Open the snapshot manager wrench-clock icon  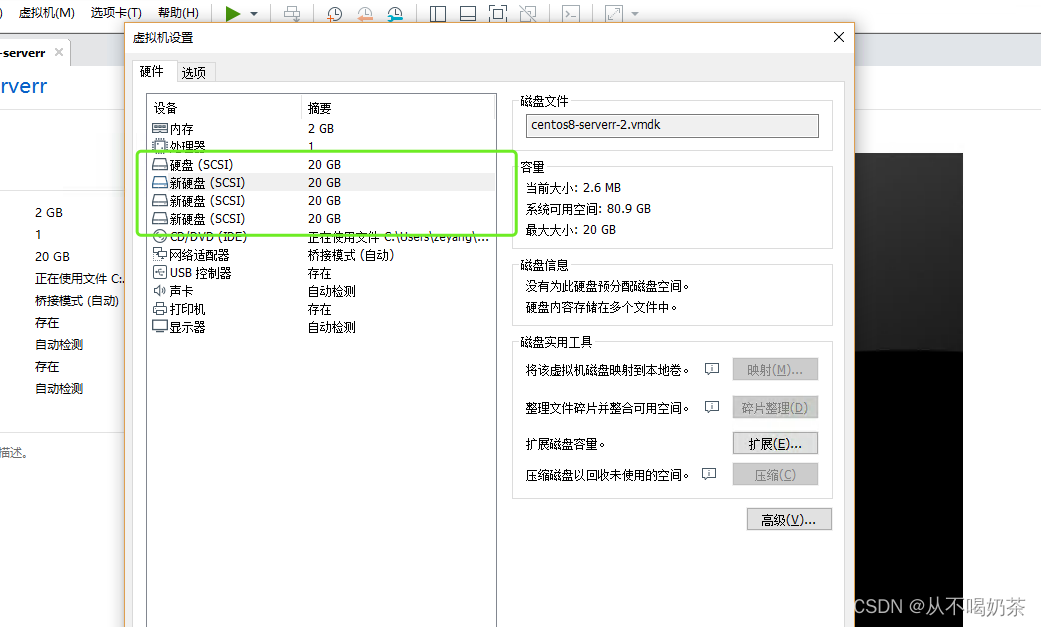point(395,13)
